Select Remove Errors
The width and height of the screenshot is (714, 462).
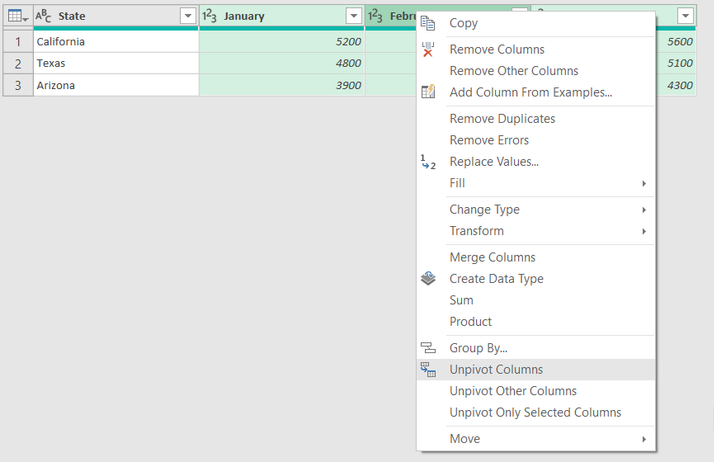coord(536,140)
